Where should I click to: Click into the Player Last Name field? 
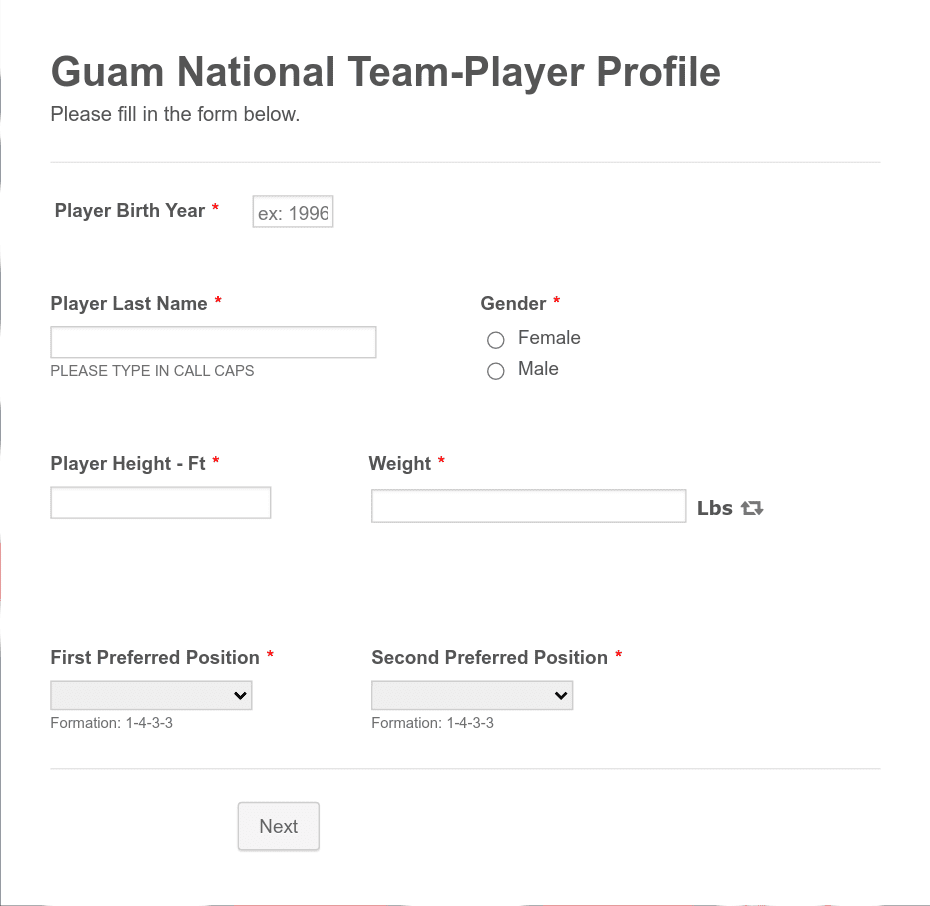(214, 342)
